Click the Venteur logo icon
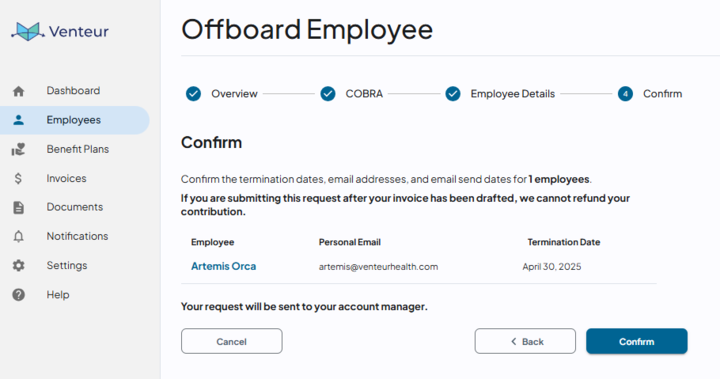 coord(28,31)
